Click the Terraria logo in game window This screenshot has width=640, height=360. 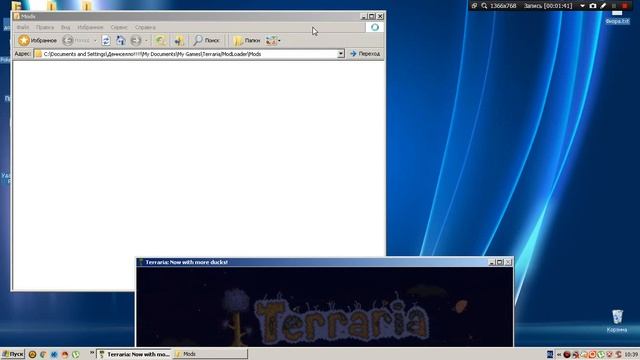pos(342,320)
